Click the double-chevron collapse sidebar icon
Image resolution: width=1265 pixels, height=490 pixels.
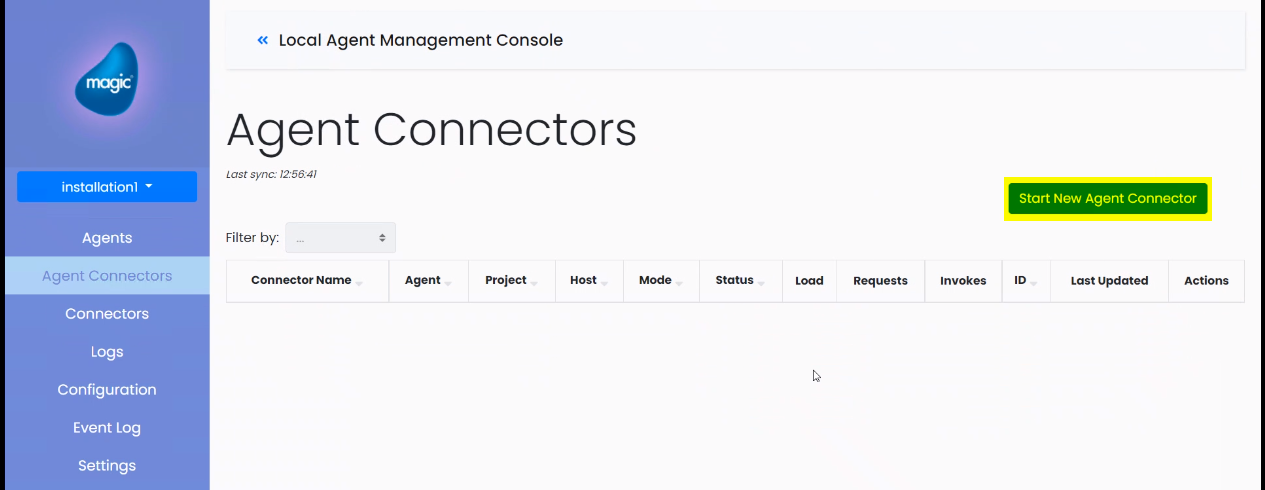(263, 40)
